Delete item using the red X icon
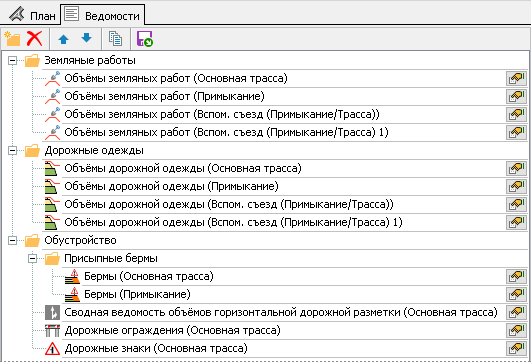 (x=35, y=39)
